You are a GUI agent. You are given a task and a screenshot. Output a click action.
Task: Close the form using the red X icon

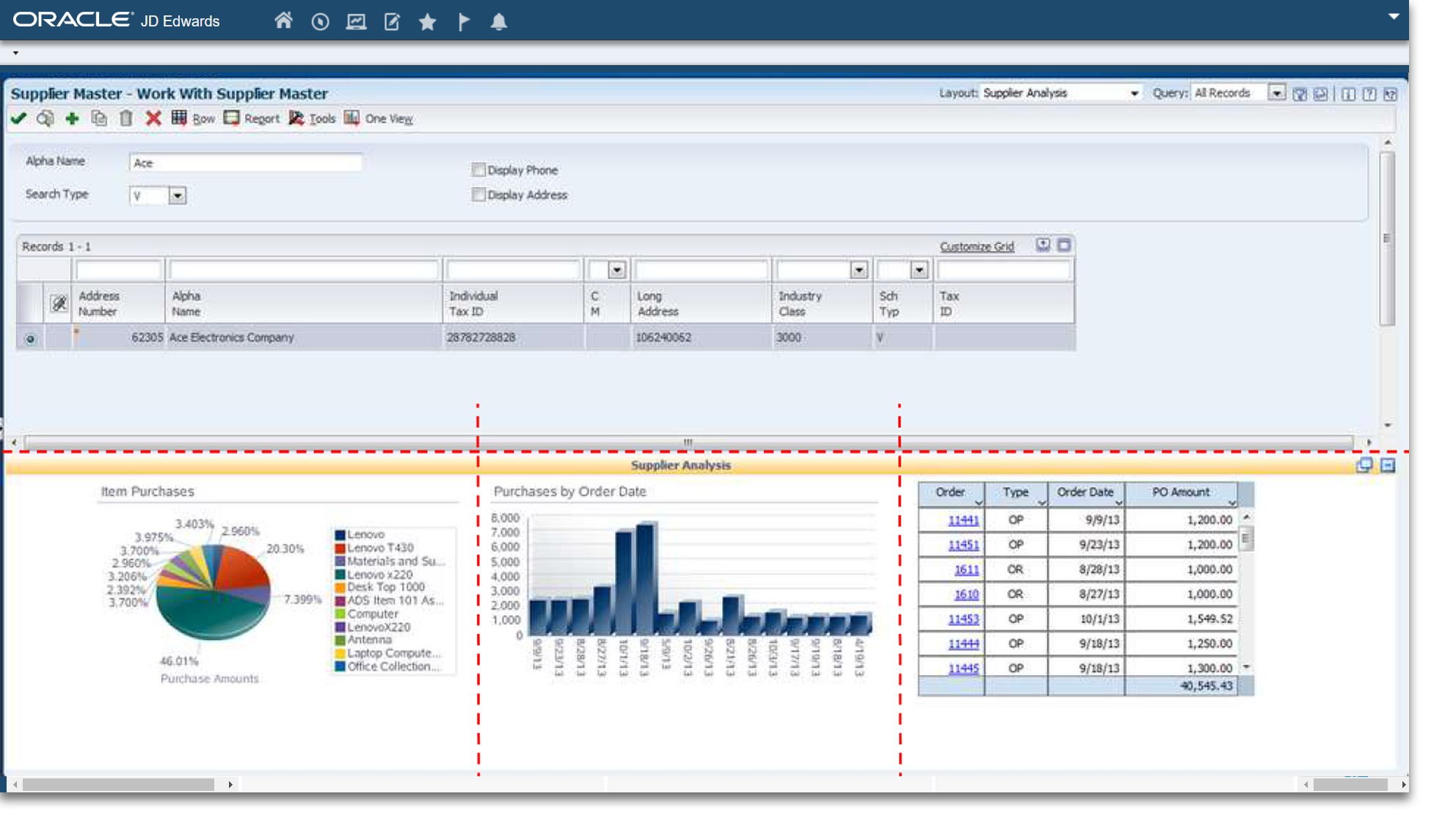pos(153,118)
